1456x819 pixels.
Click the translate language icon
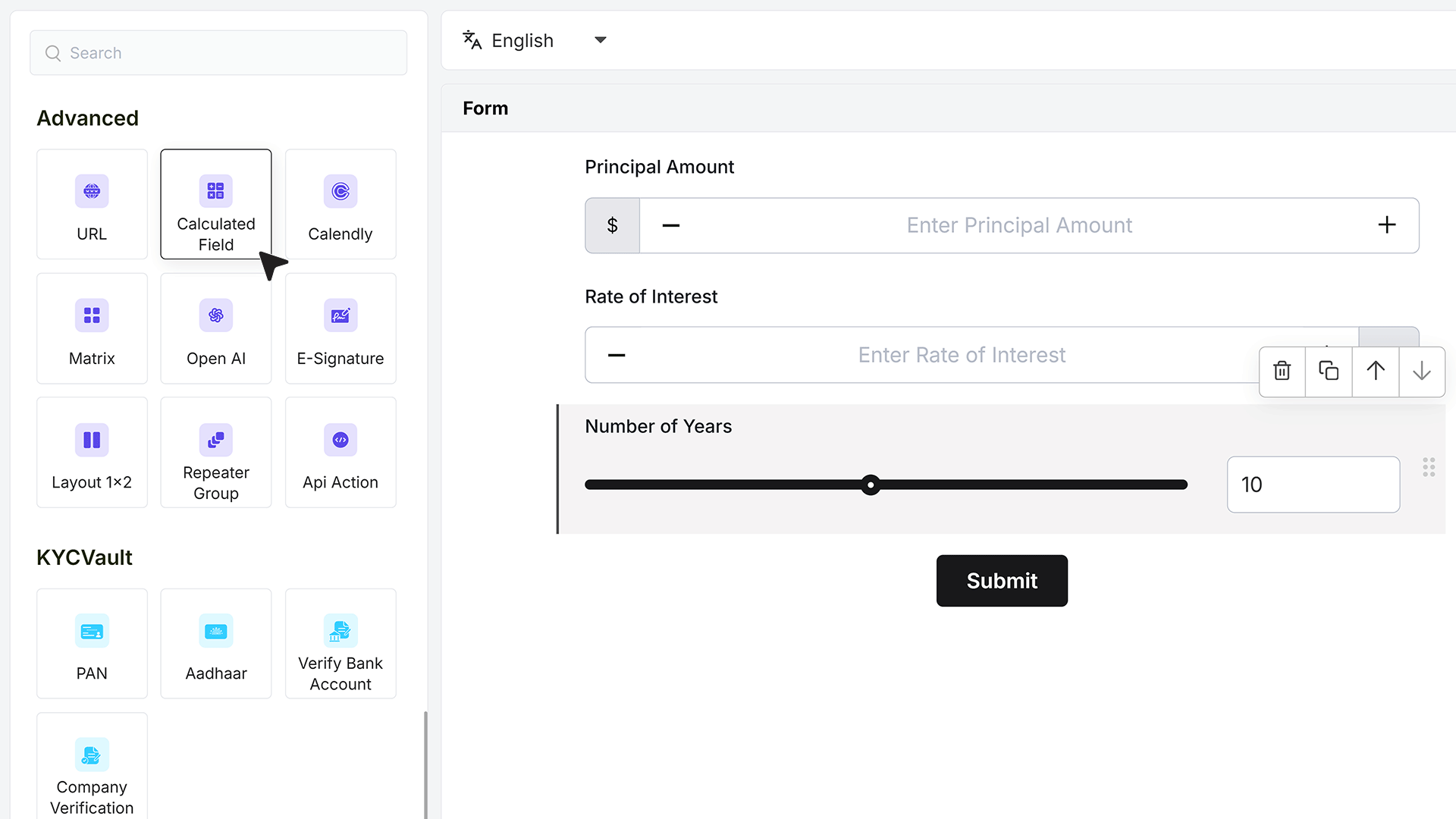pos(472,40)
